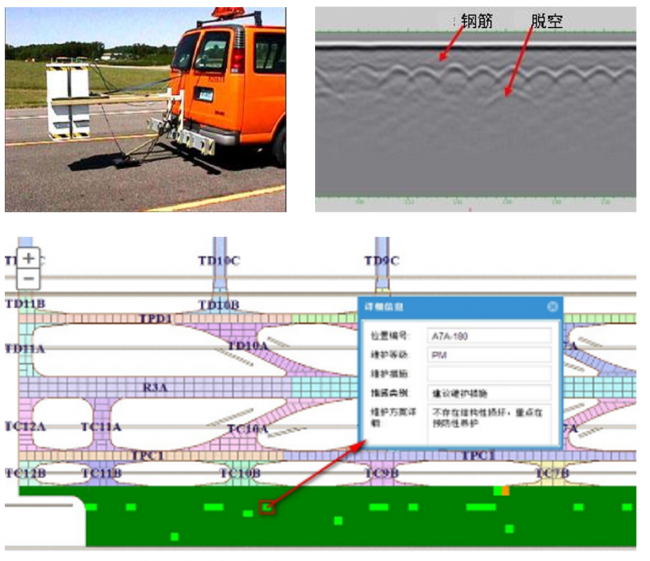This screenshot has height=561, width=650.
Task: Click the 脱空 label on radar image
Action: 546,20
